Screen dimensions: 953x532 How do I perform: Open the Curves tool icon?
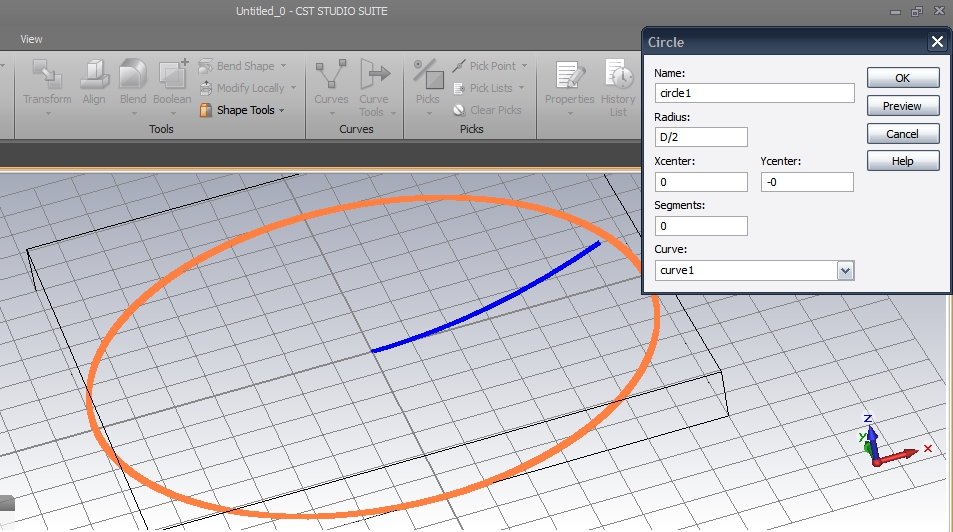click(x=331, y=76)
